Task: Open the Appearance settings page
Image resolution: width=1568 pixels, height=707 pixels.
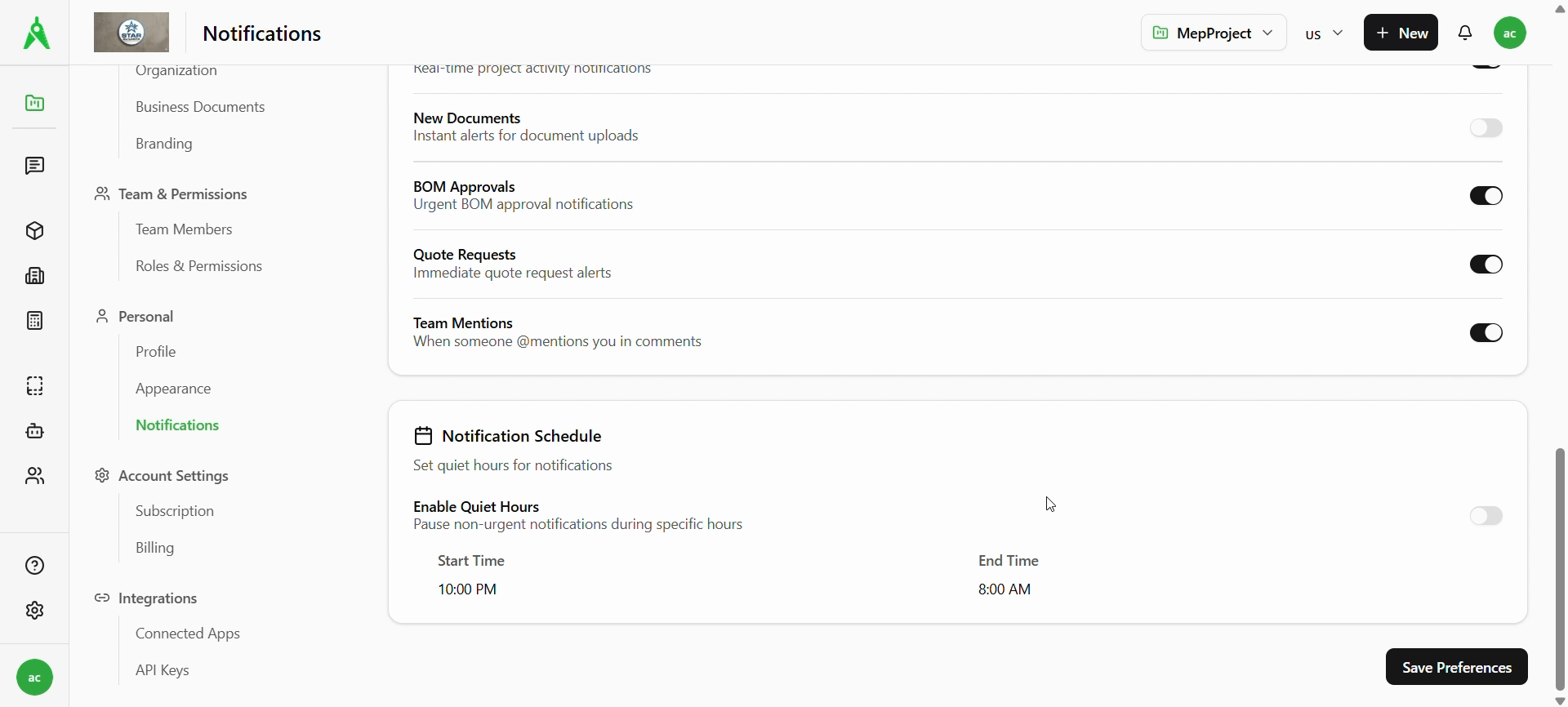Action: point(173,389)
